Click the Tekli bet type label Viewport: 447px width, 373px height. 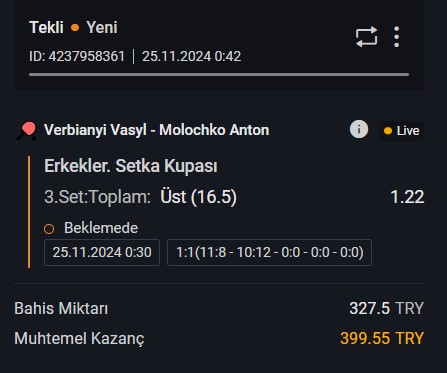[x=46, y=27]
